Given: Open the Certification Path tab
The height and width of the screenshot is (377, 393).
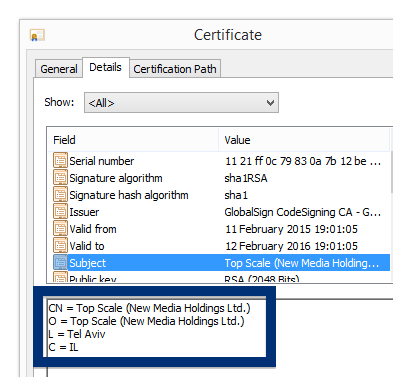Looking at the screenshot, I should [175, 69].
